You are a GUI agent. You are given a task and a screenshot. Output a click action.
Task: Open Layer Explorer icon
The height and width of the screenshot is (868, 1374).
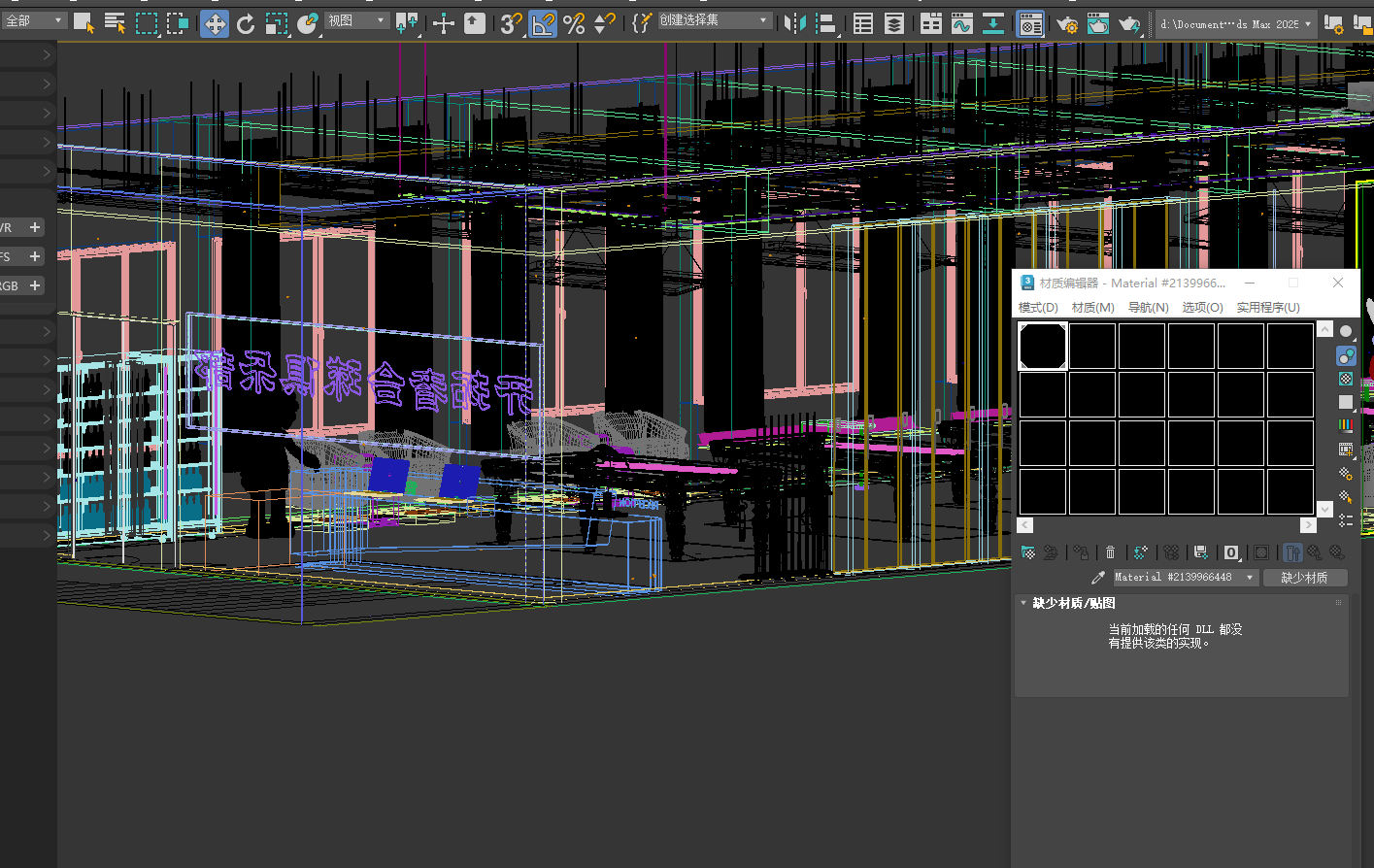point(894,23)
